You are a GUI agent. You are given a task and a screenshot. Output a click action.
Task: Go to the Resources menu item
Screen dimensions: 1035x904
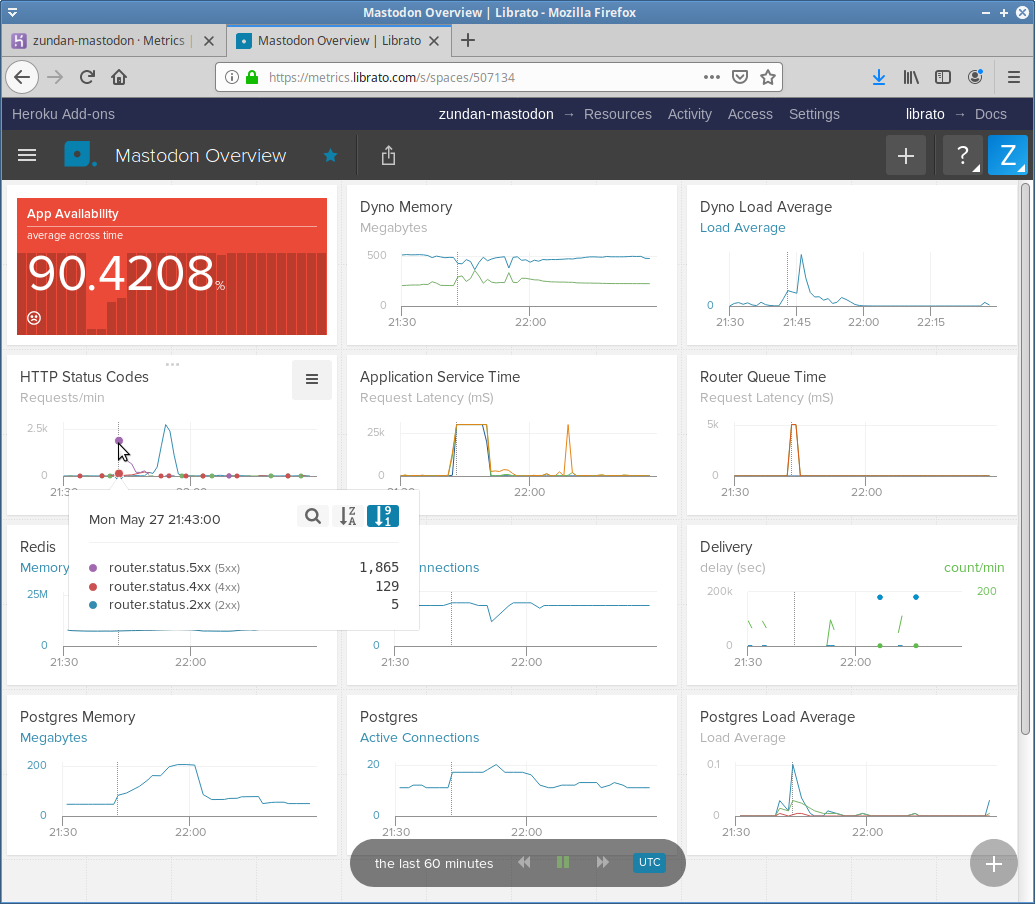(x=617, y=114)
